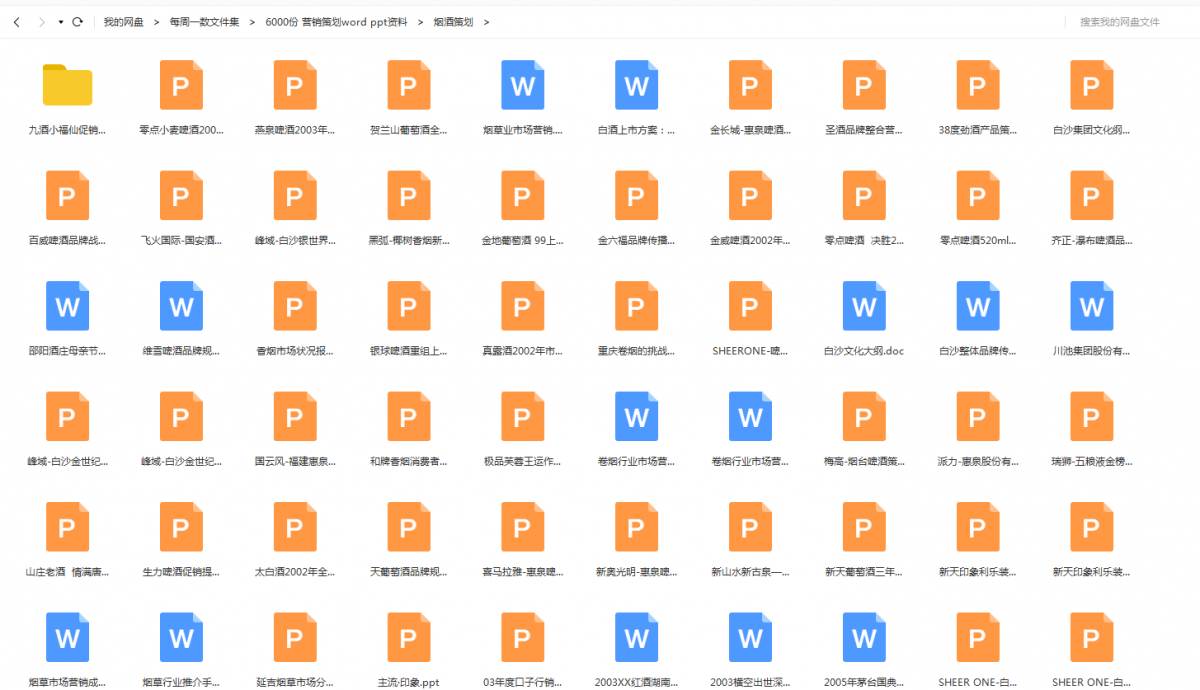Choose the 零点啤酒 决胜2 PPT icon
This screenshot has height=690, width=1200.
(865, 195)
